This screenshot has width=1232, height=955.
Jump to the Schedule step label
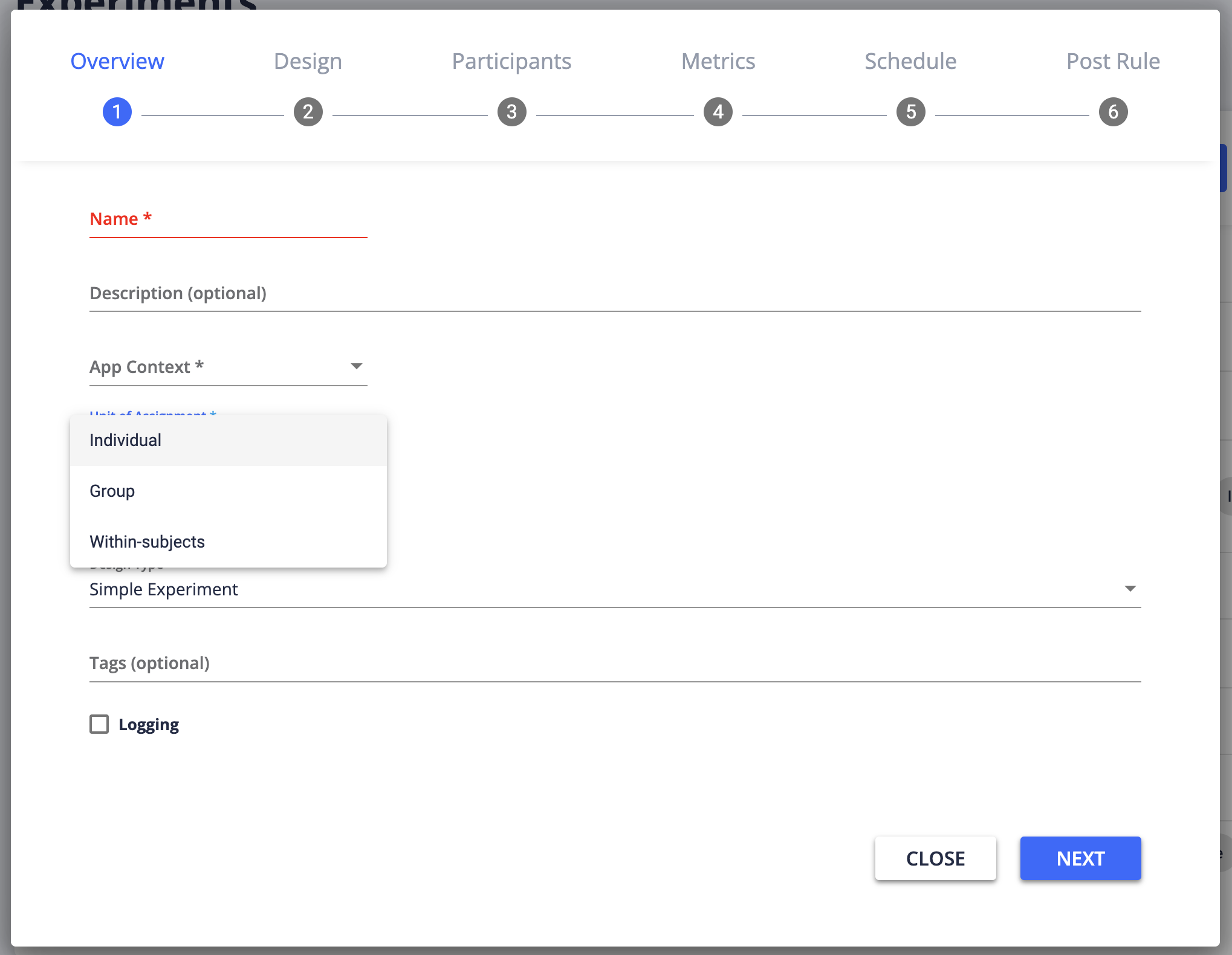point(910,61)
